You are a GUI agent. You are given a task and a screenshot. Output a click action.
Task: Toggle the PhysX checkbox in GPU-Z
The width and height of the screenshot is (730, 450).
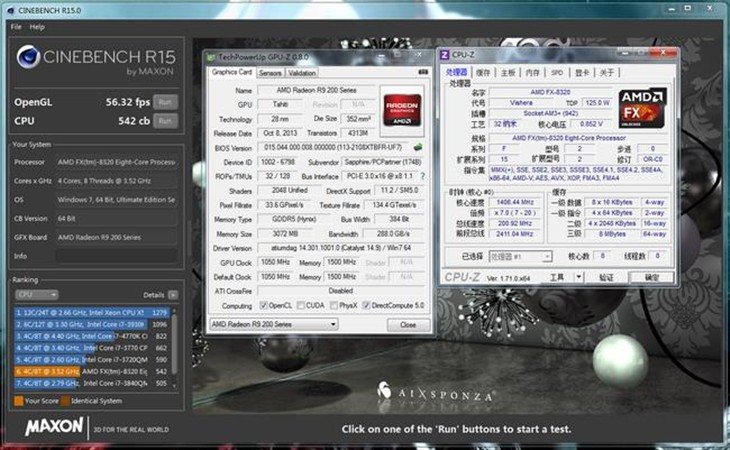334,306
